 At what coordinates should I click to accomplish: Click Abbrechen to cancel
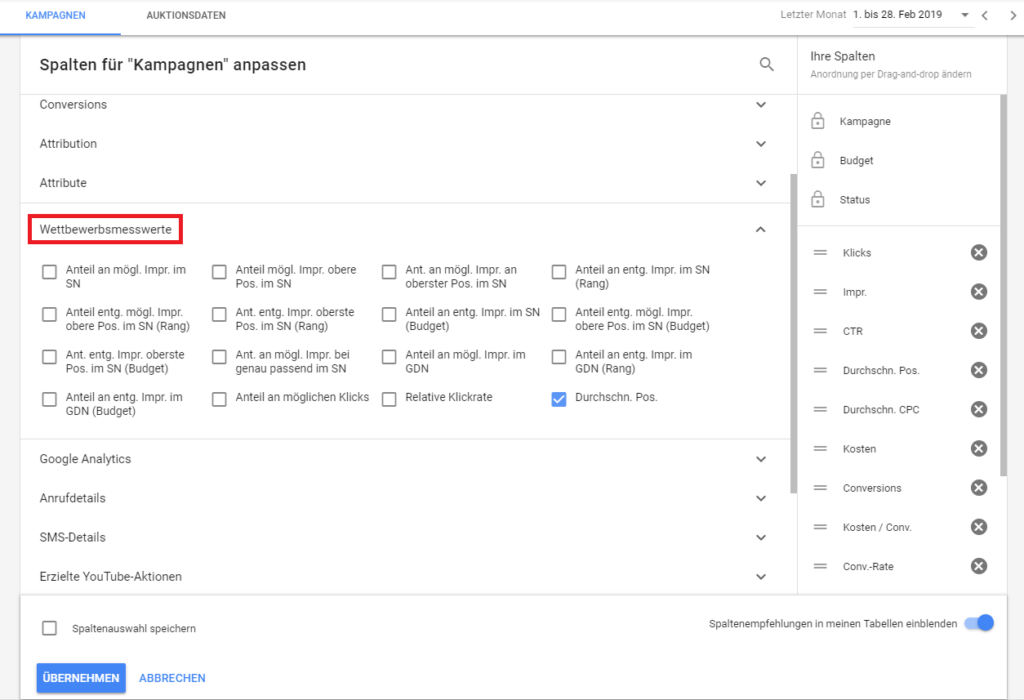pyautogui.click(x=172, y=678)
